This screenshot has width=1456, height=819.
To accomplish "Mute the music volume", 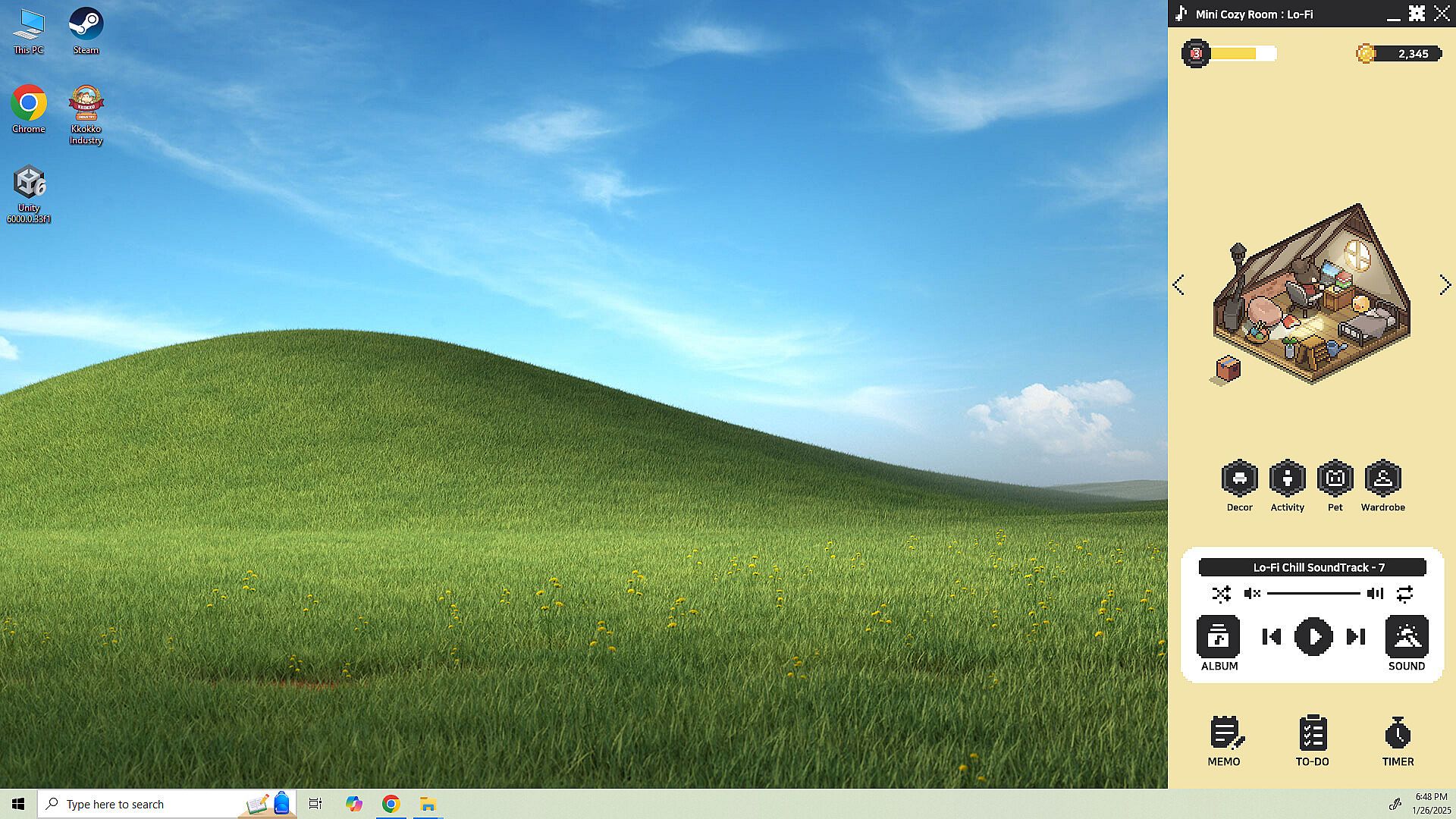I will (x=1252, y=594).
